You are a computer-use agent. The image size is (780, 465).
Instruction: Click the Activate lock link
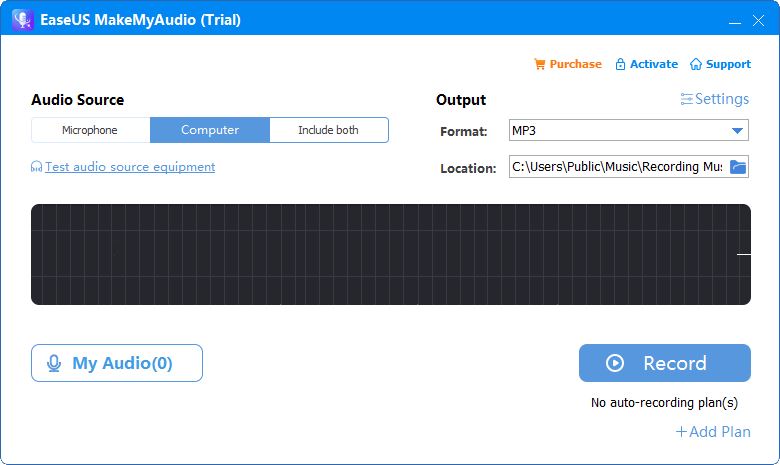click(x=646, y=64)
